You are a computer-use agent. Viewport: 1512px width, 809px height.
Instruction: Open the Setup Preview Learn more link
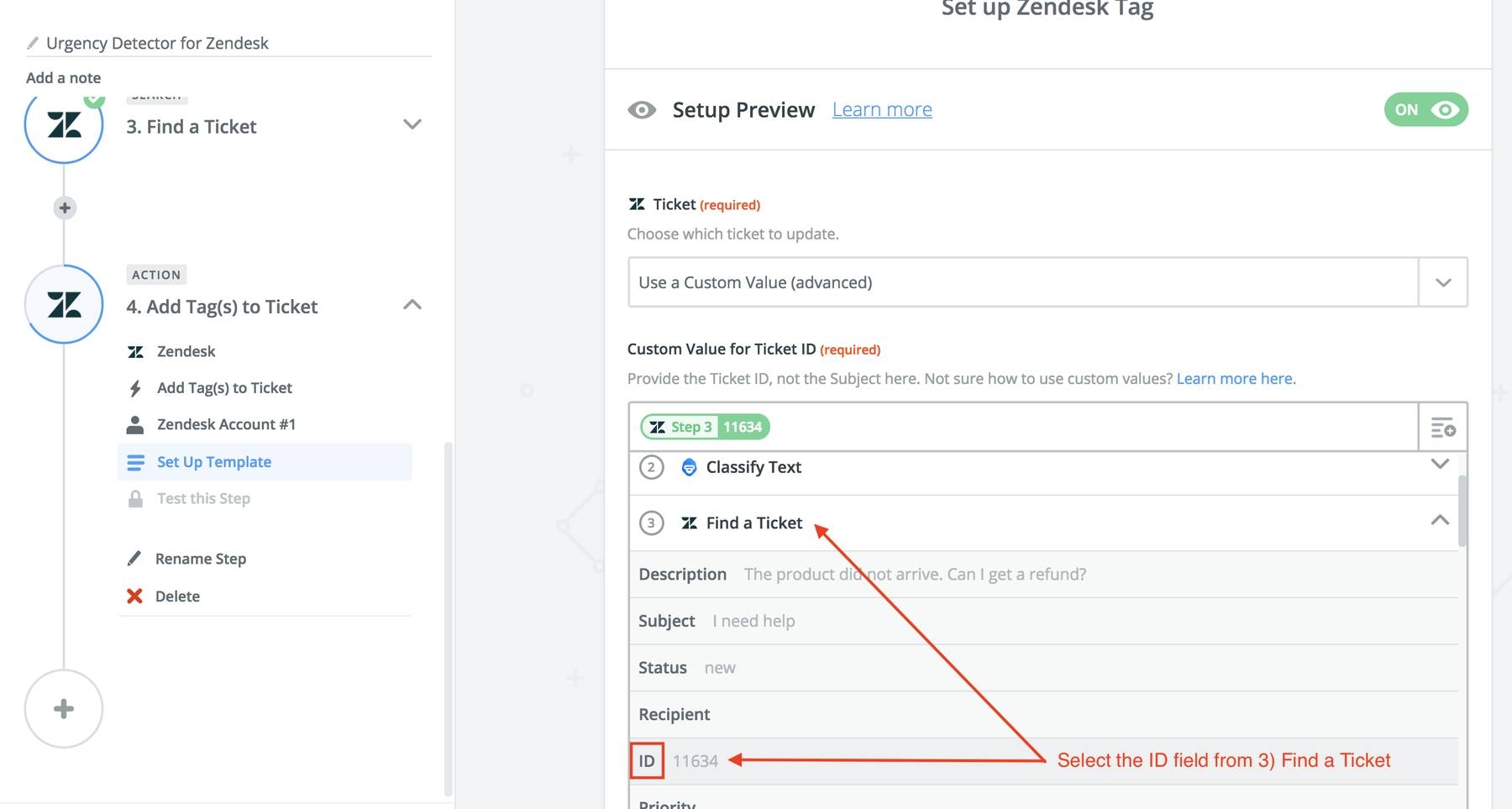click(x=882, y=110)
